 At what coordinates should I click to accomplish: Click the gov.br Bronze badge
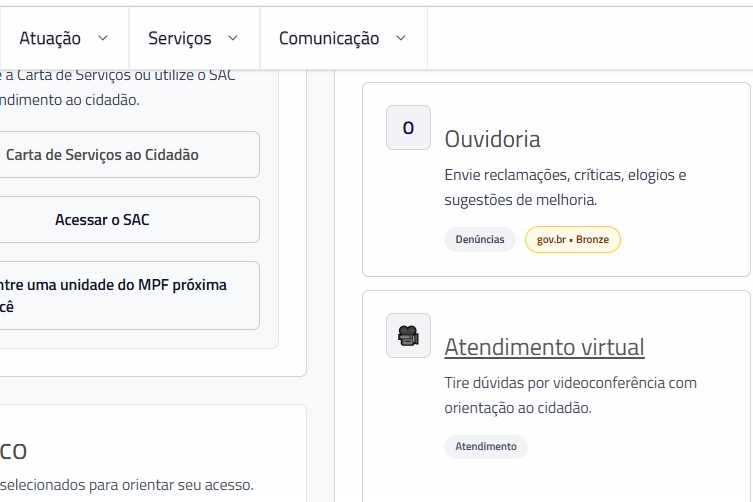(x=572, y=239)
